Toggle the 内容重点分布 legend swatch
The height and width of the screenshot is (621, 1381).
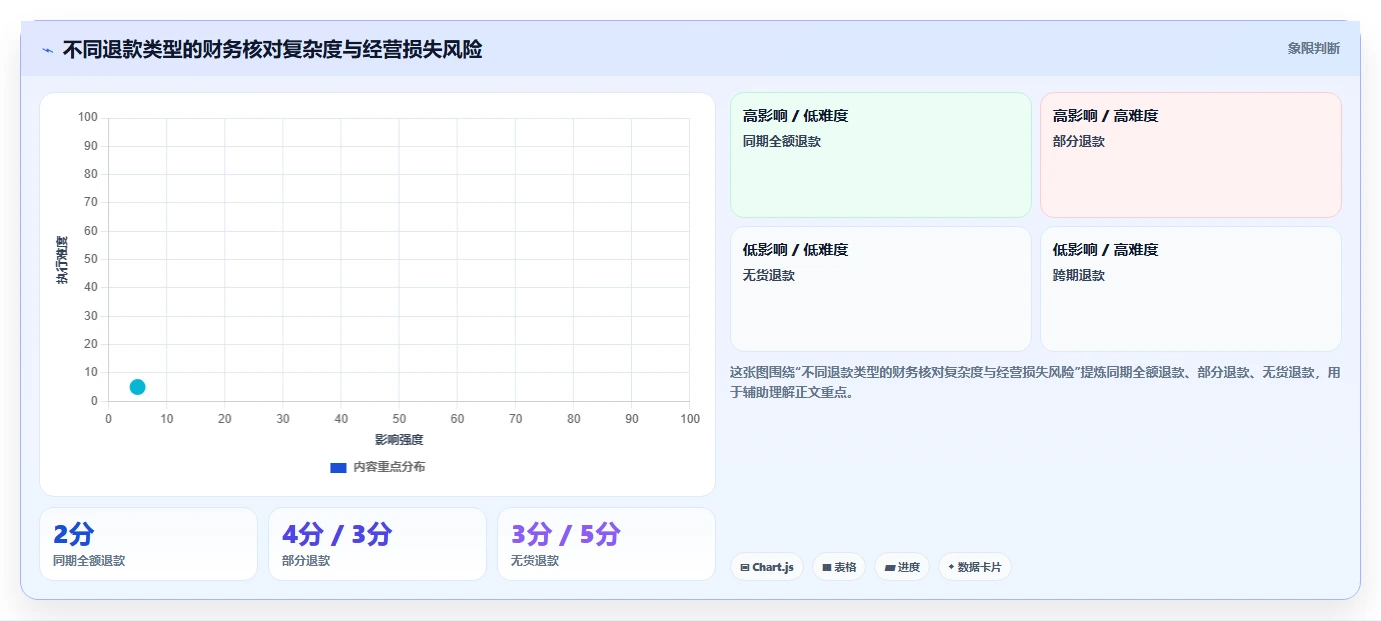(338, 467)
